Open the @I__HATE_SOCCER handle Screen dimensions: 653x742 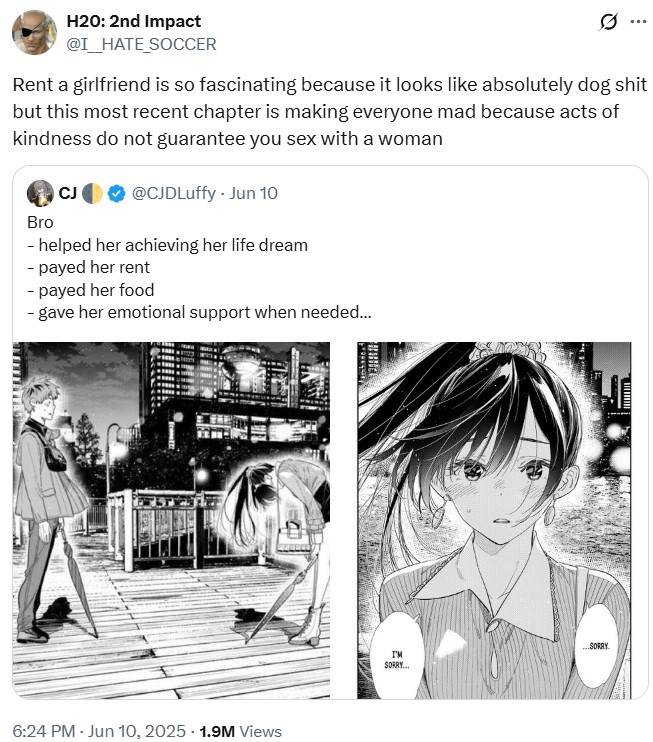(x=141, y=44)
